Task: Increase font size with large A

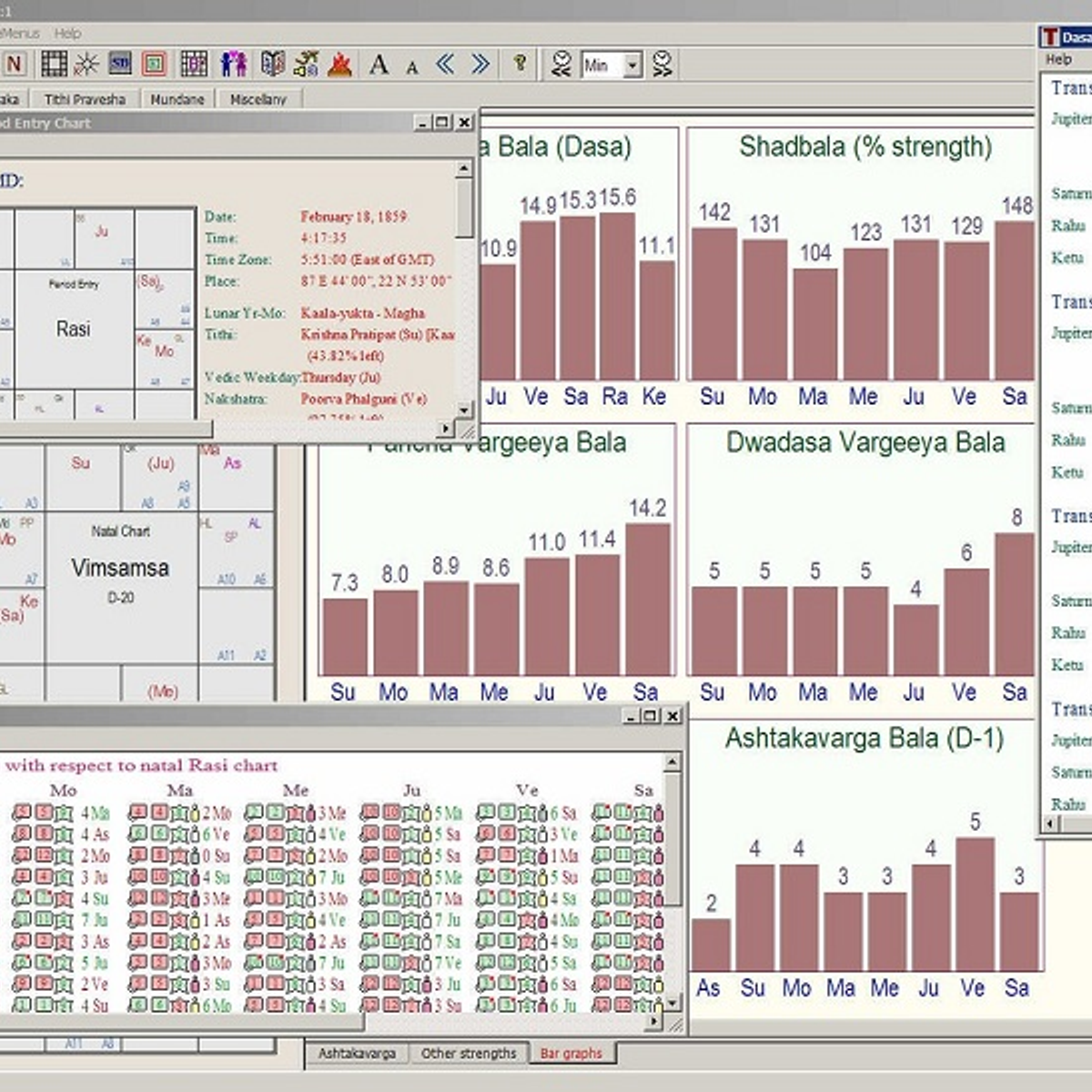Action: click(x=379, y=65)
